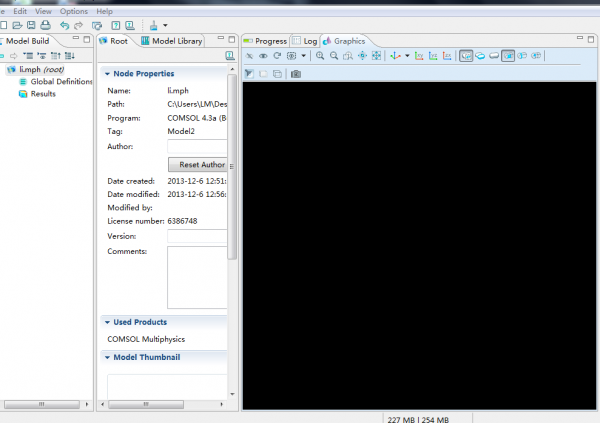The width and height of the screenshot is (600, 423).
Task: Open a model file from the toolbar
Action: tap(17, 25)
